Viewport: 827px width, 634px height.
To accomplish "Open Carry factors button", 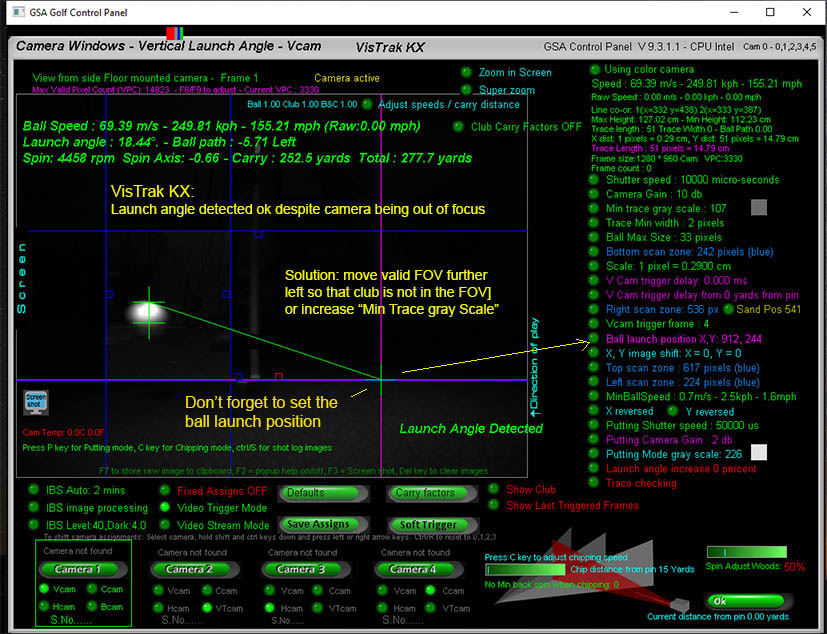I will click(x=432, y=493).
